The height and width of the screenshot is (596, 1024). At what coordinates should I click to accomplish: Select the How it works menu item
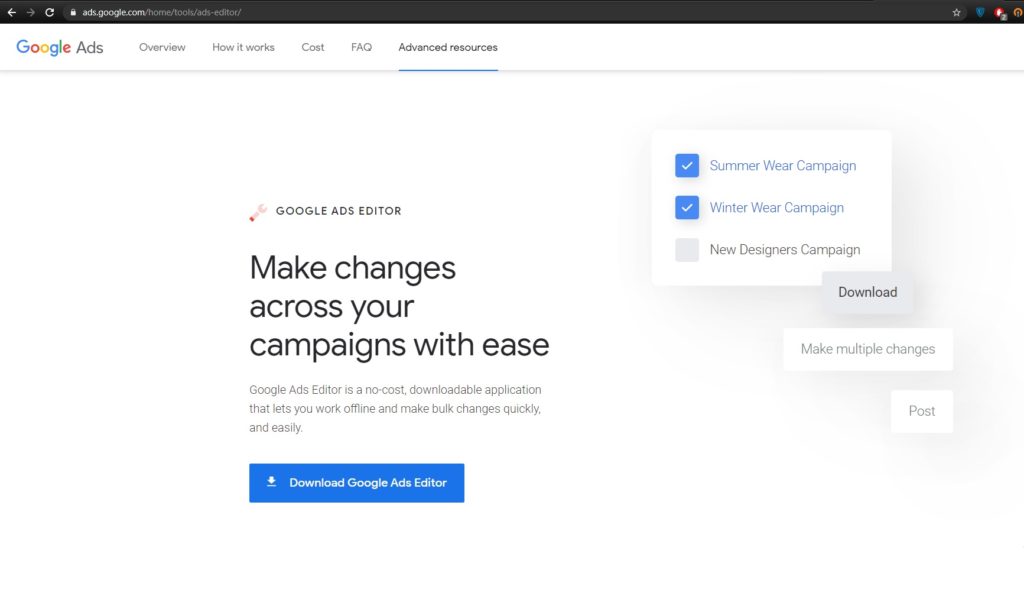(242, 47)
